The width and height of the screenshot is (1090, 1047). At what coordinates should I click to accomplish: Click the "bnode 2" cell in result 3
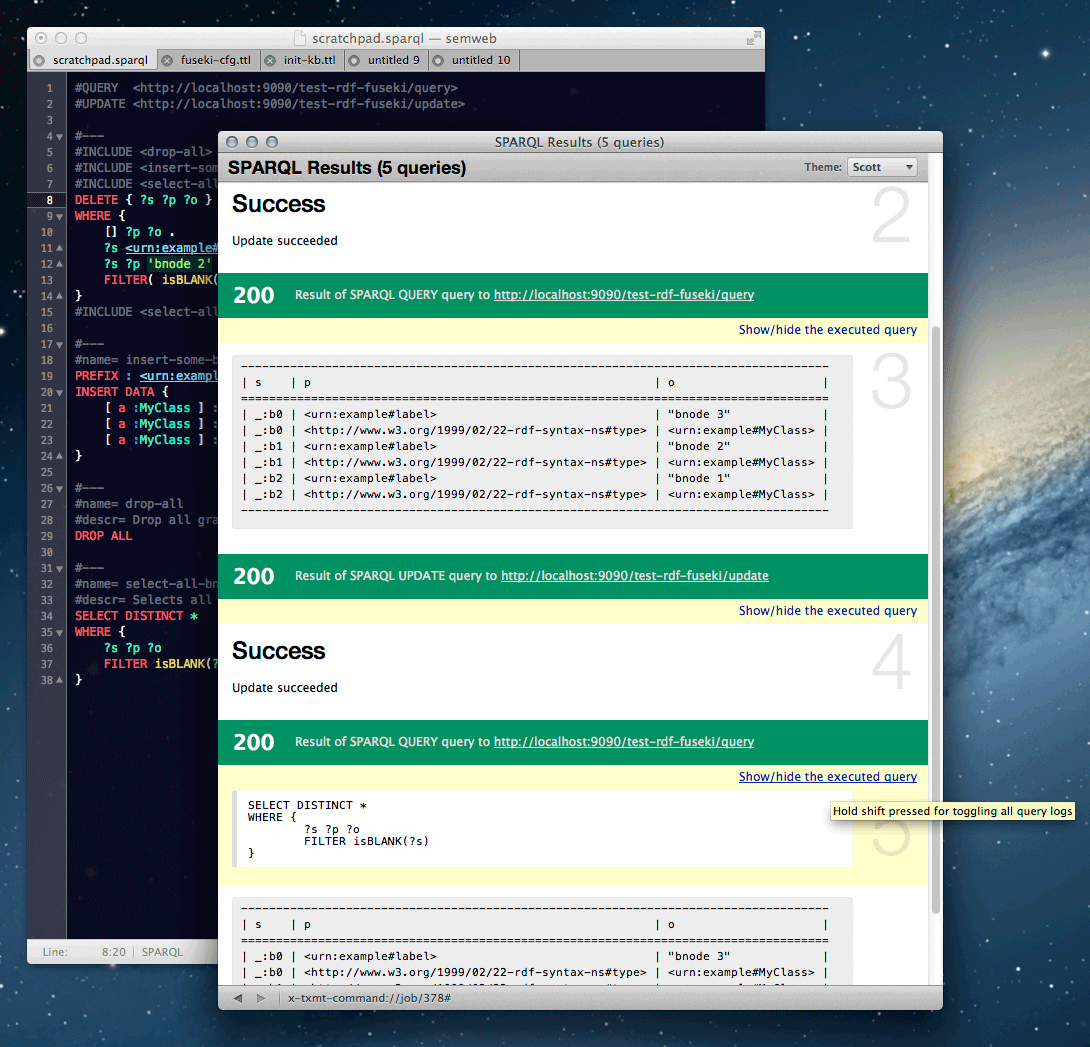[x=699, y=446]
